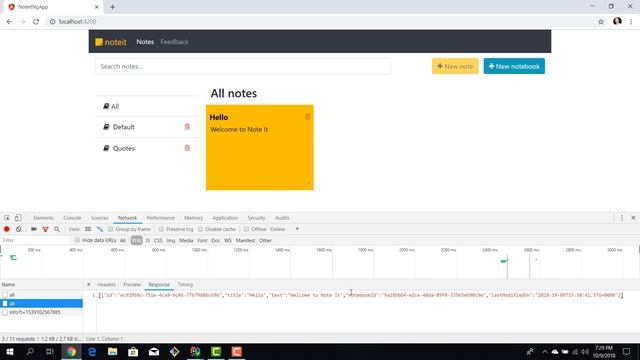
Task: Click the Search notes input field
Action: tap(243, 66)
